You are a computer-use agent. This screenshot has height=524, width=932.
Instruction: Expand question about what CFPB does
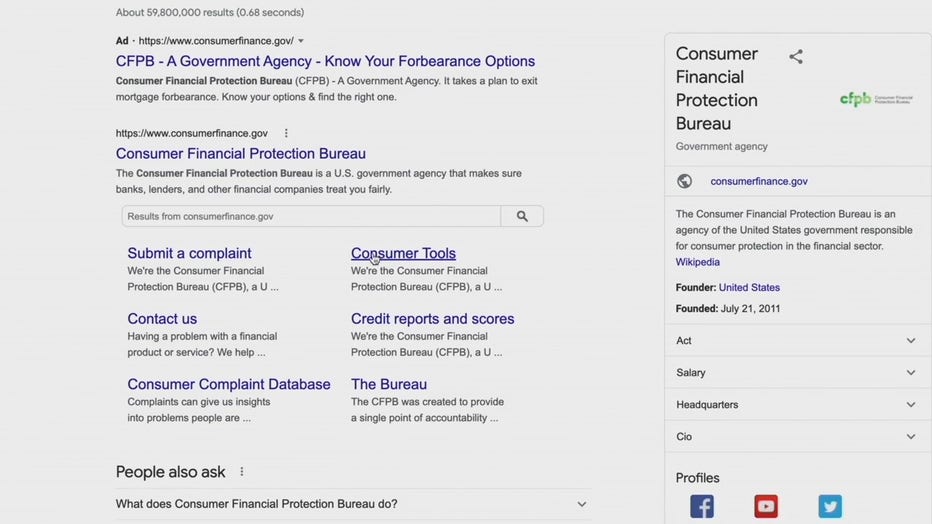[x=581, y=504]
